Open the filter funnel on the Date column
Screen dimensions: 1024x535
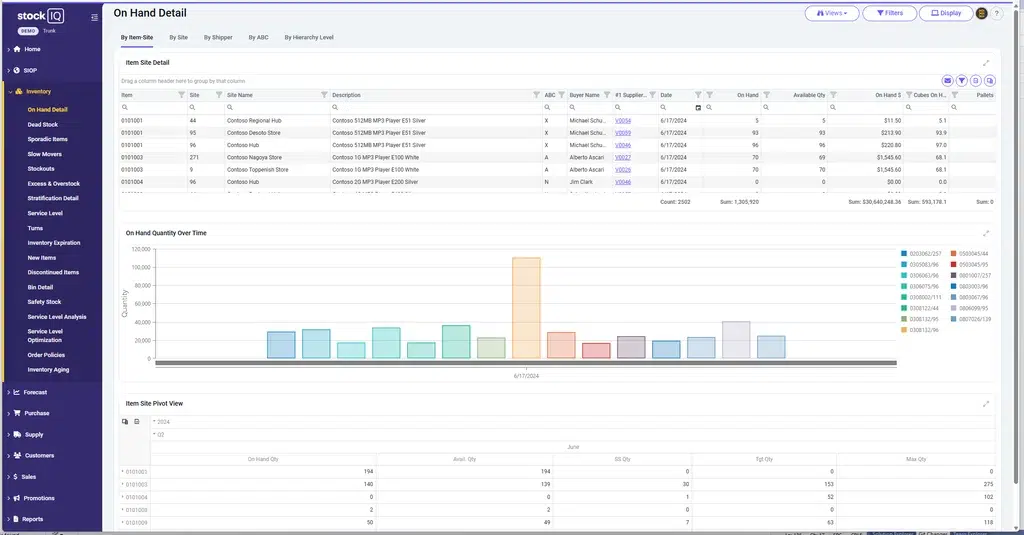(x=697, y=95)
